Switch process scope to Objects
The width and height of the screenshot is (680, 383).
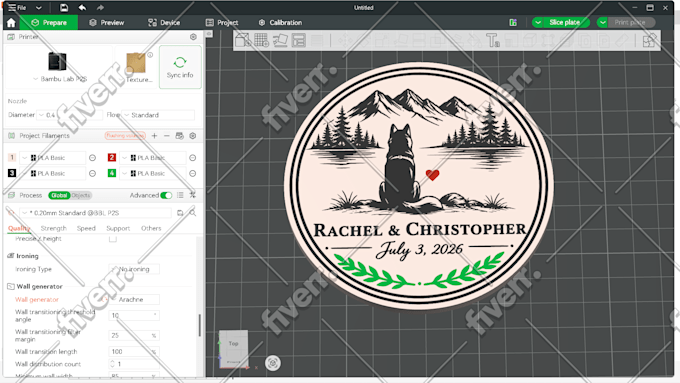tap(81, 195)
